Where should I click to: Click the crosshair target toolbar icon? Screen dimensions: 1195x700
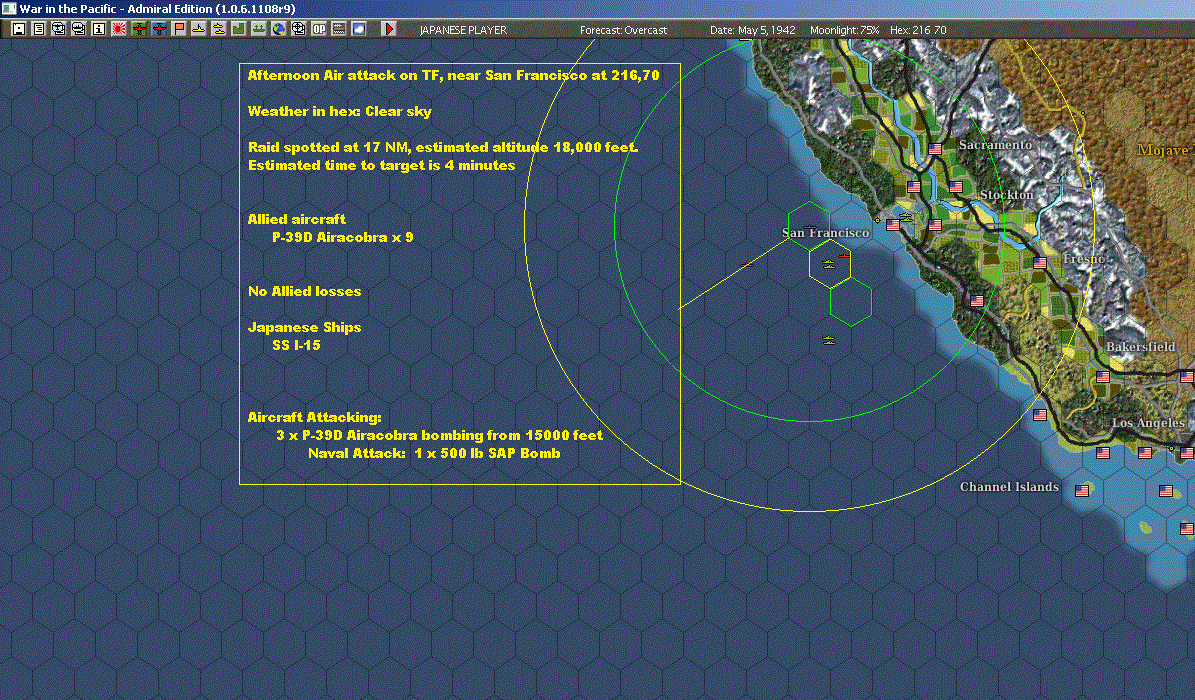(x=299, y=29)
